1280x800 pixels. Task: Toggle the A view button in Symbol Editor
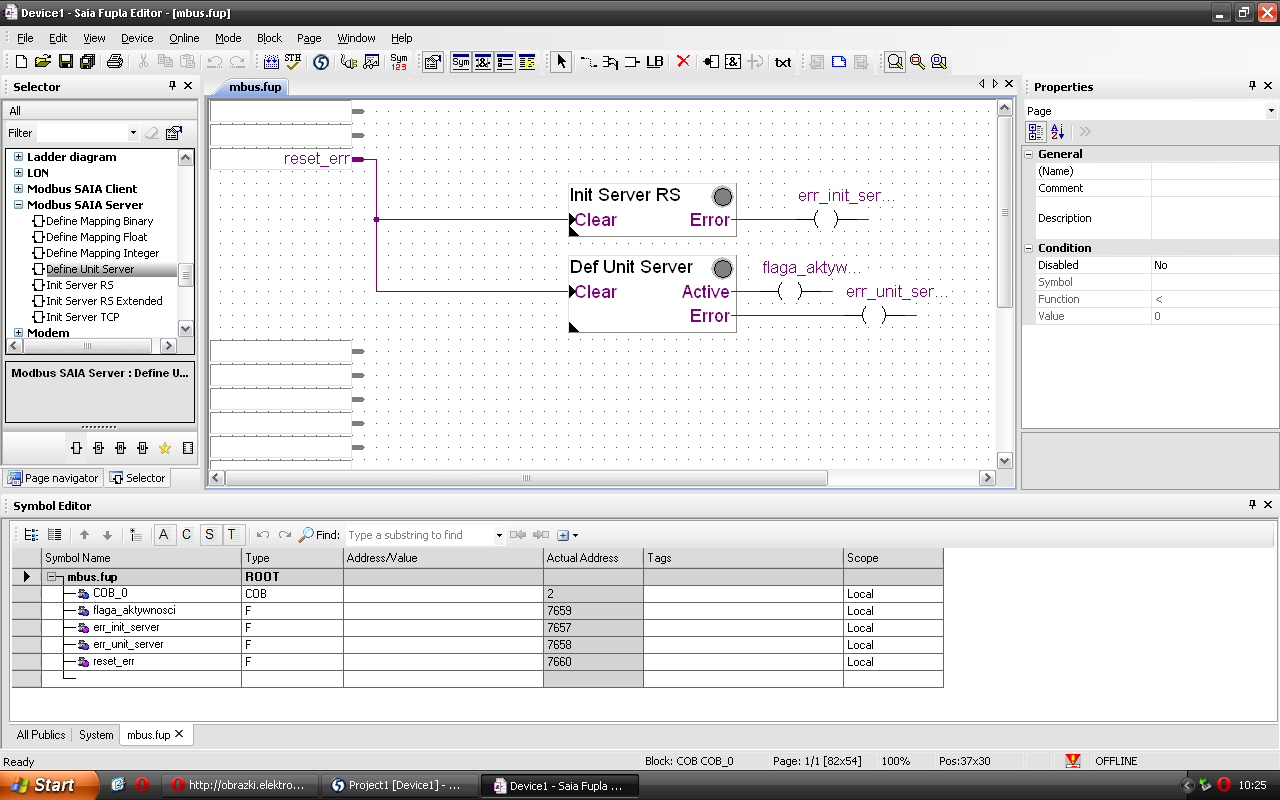tap(164, 535)
